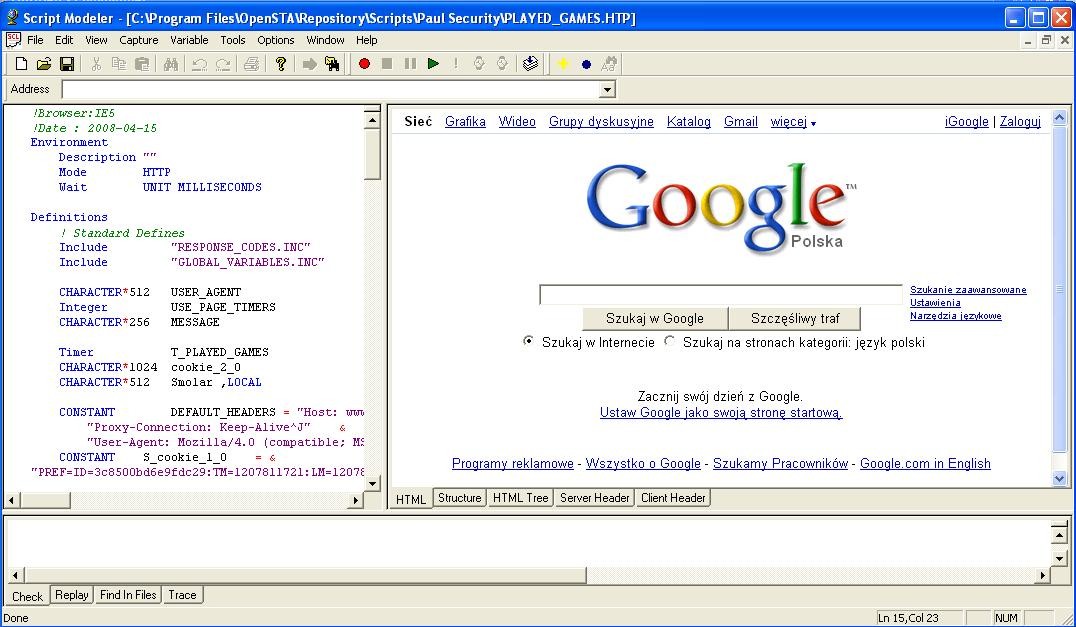
Task: Click the Address input field
Action: point(331,89)
